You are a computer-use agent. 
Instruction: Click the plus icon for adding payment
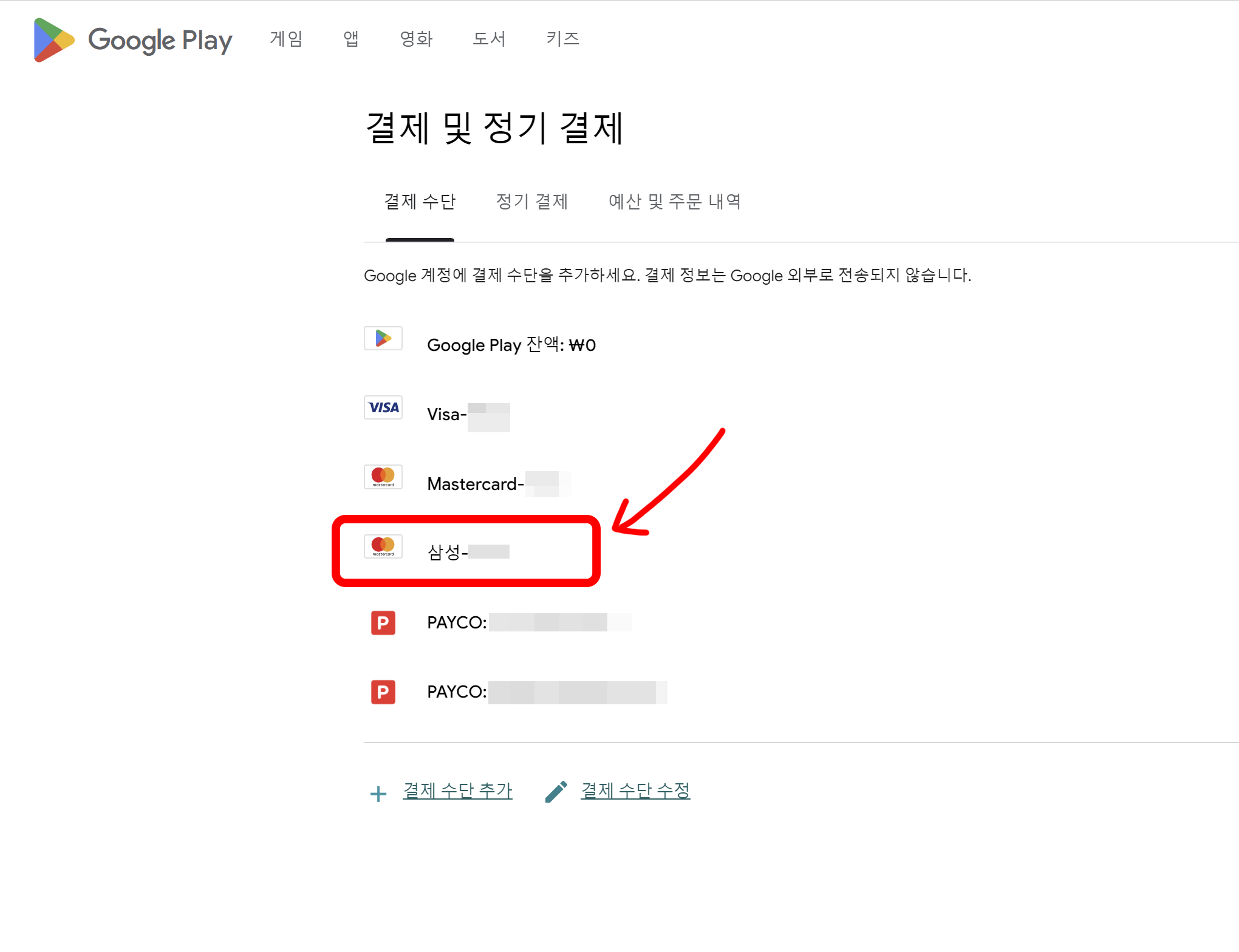pos(378,794)
